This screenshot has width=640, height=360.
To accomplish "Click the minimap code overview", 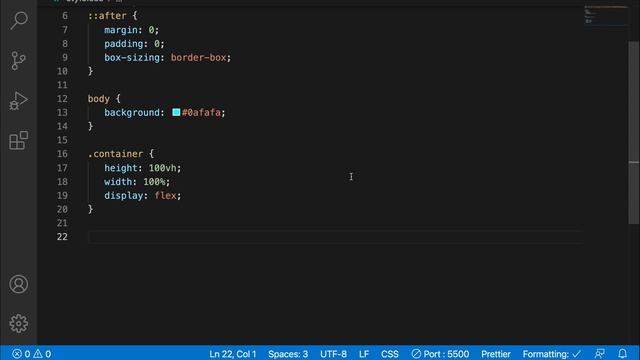I will click(x=606, y=16).
